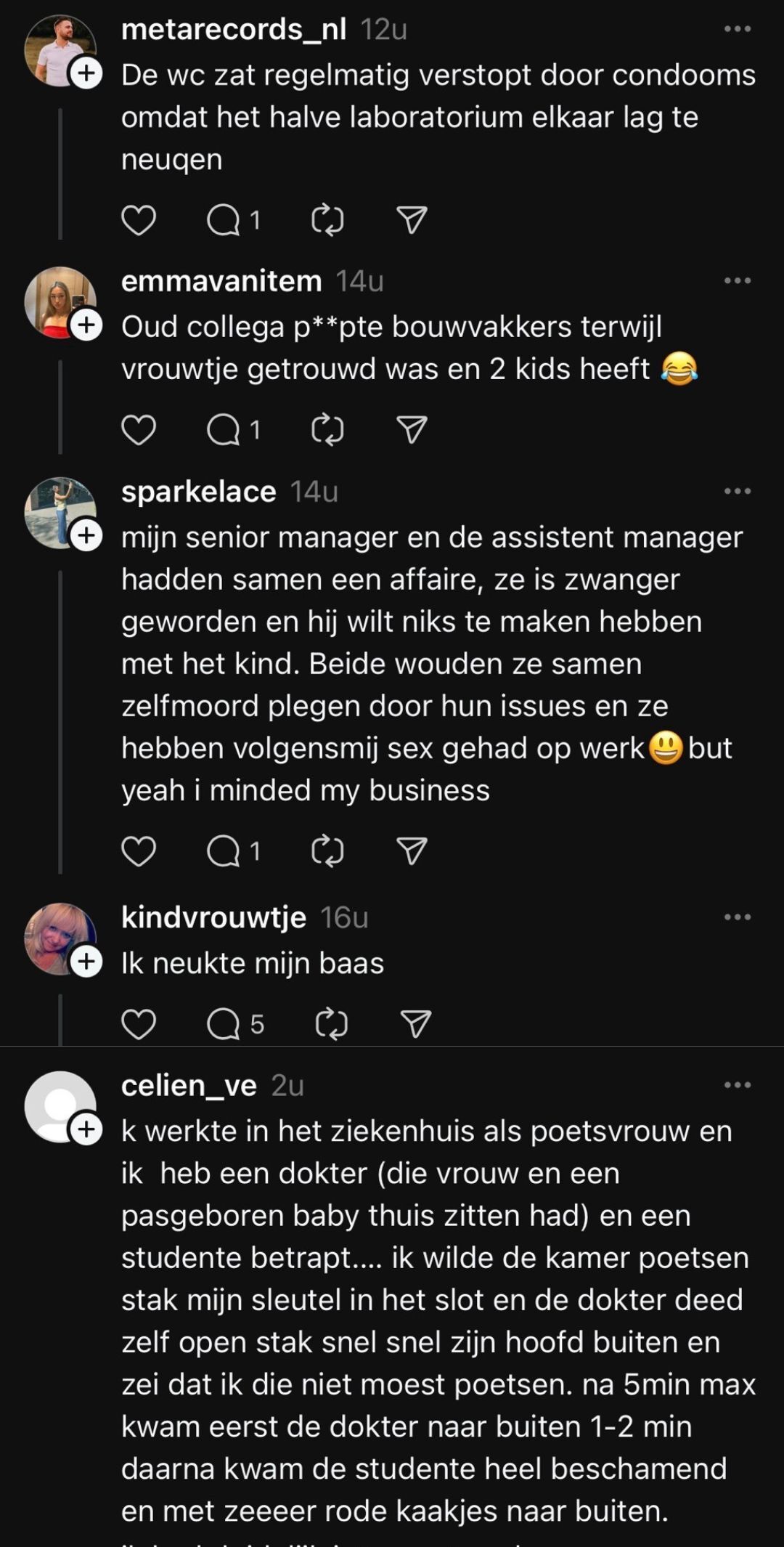Image resolution: width=784 pixels, height=1547 pixels.
Task: Follow celien_ve with the plus badge
Action: pyautogui.click(x=86, y=1129)
